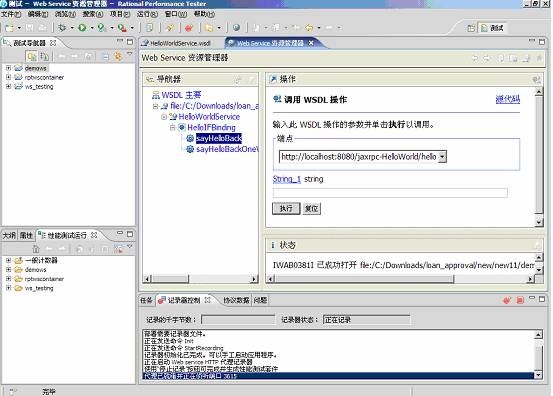Click the New wizard toolbar icon
Screen dimensions: 553x396
10,28
